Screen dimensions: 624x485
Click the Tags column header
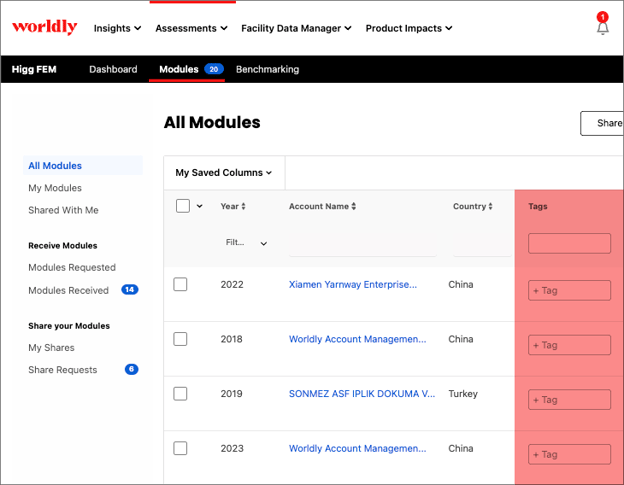point(538,206)
